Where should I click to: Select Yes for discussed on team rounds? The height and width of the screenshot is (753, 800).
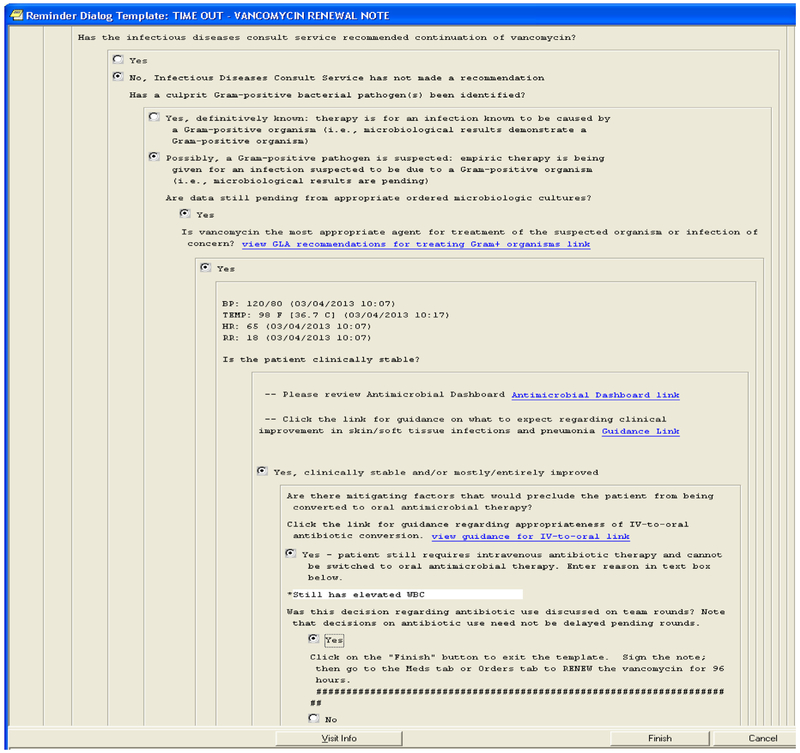pos(315,638)
